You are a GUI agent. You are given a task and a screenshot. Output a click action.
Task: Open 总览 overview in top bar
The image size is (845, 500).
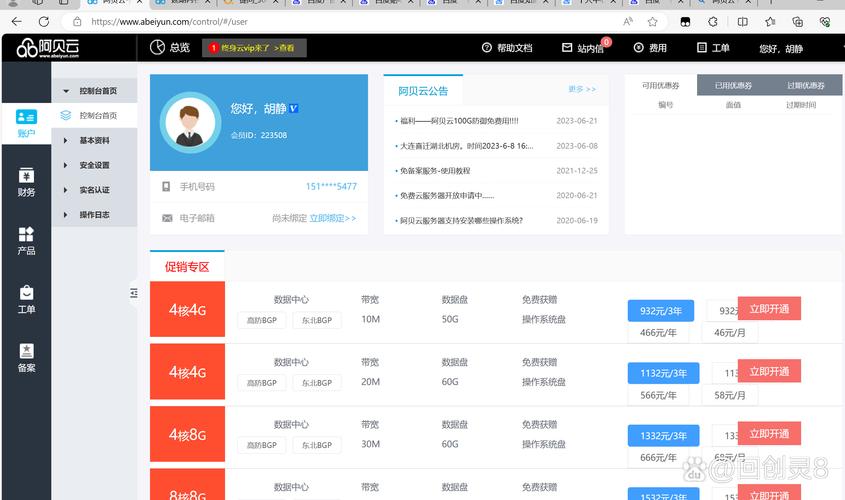coord(170,47)
